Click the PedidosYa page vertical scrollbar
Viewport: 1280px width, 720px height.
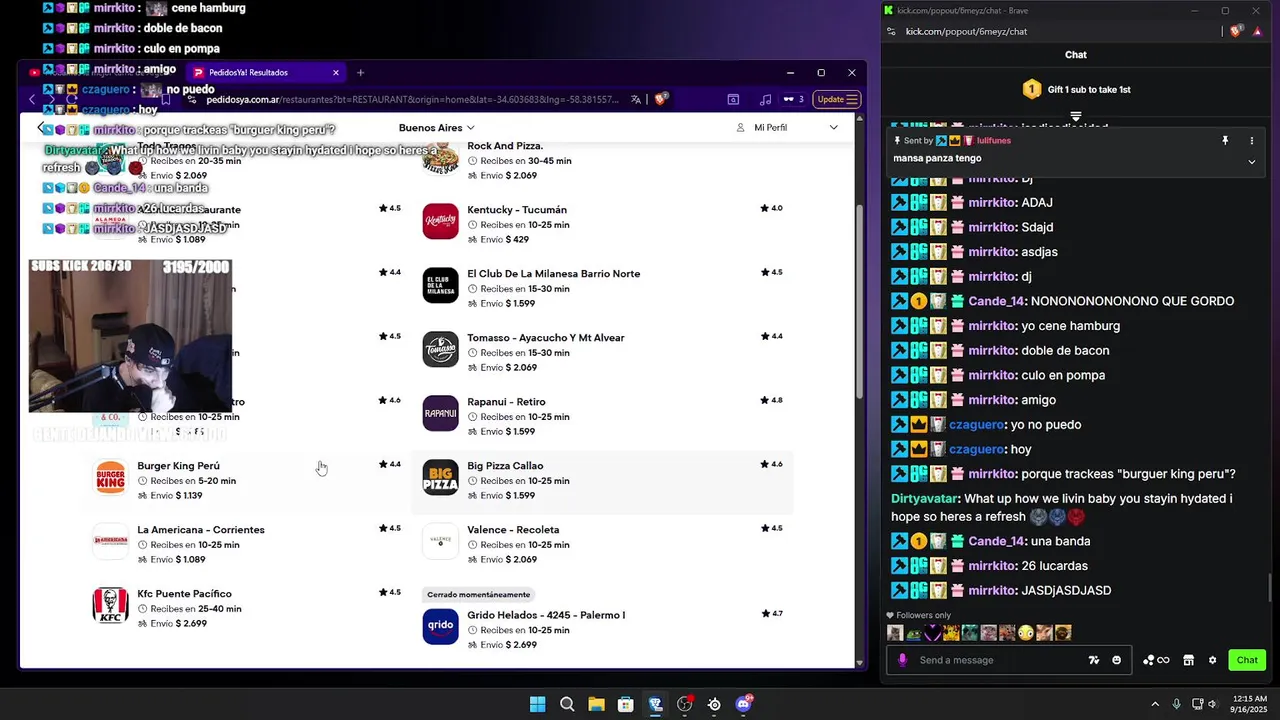click(860, 300)
